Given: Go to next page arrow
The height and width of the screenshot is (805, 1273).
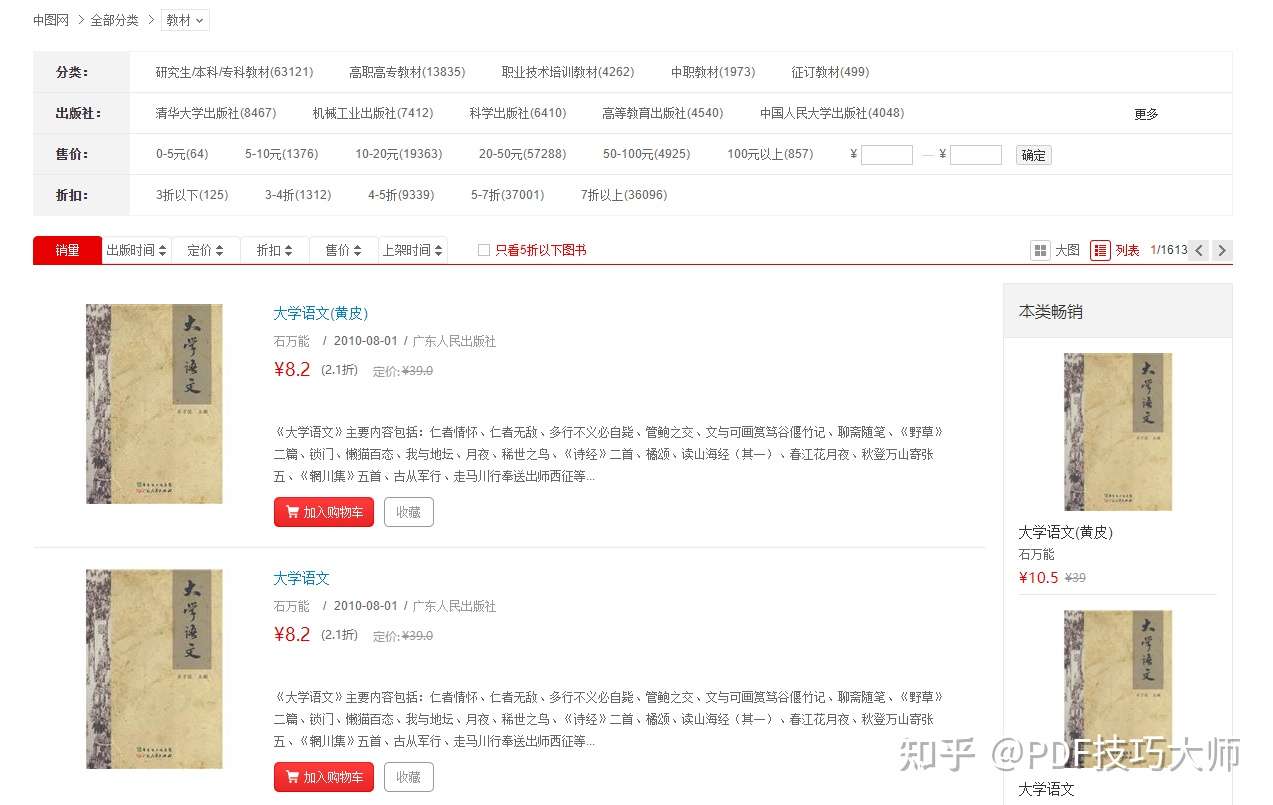Looking at the screenshot, I should point(1221,250).
